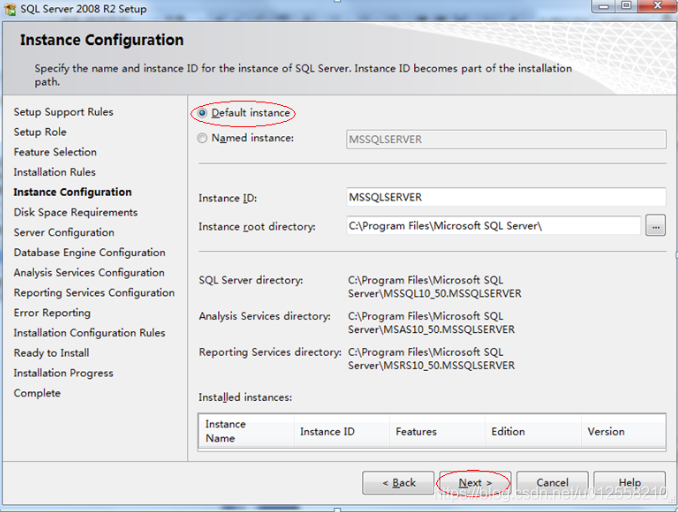The image size is (678, 512).
Task: Click the Named instance text field
Action: 506,139
